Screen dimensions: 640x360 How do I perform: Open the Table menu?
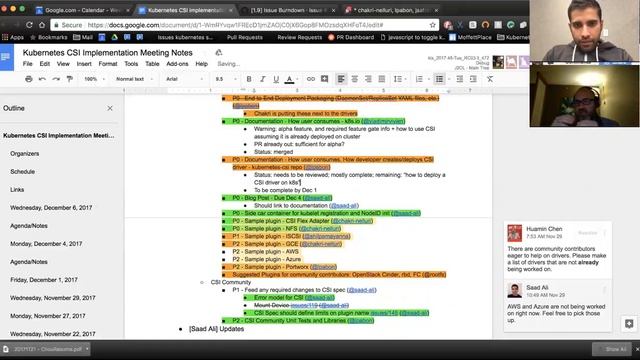[152, 64]
